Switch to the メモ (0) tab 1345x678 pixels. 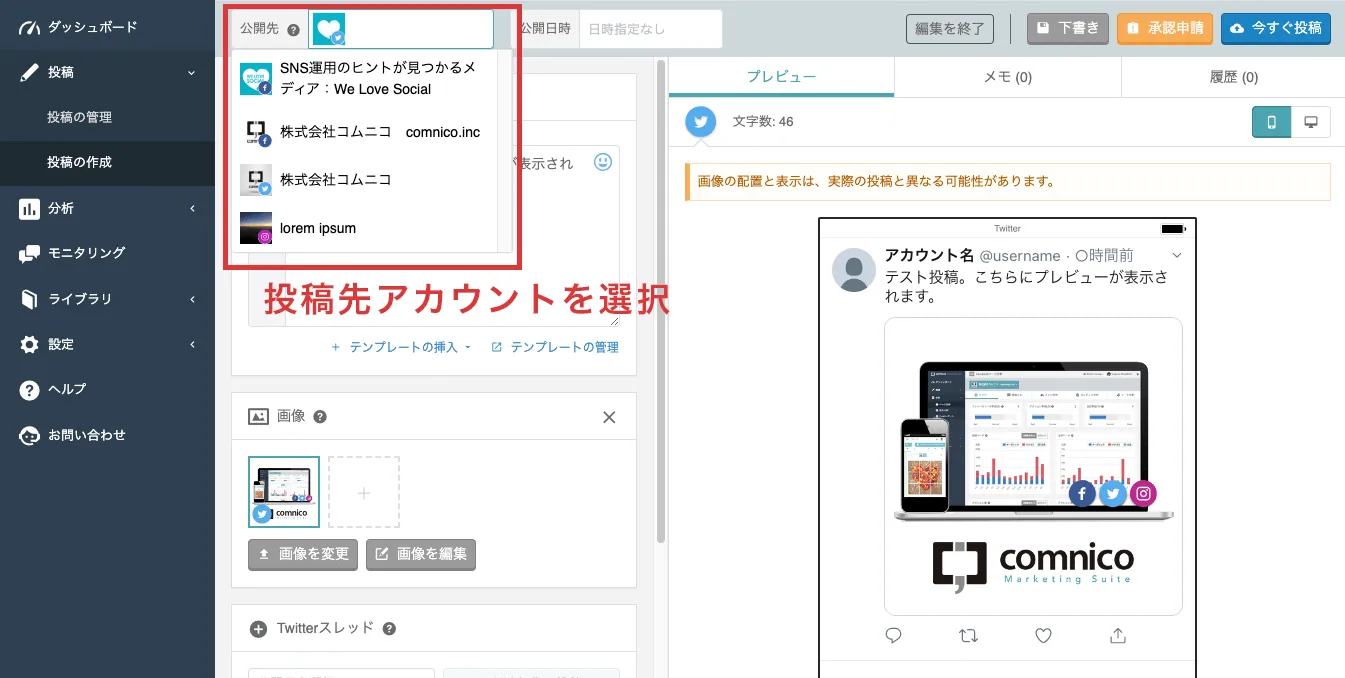1008,77
